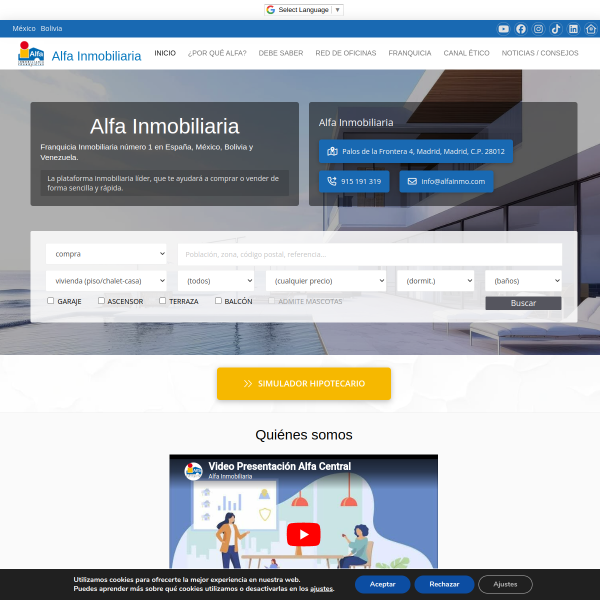Click the video thumbnail illustration
The width and height of the screenshot is (600, 600).
point(303,511)
